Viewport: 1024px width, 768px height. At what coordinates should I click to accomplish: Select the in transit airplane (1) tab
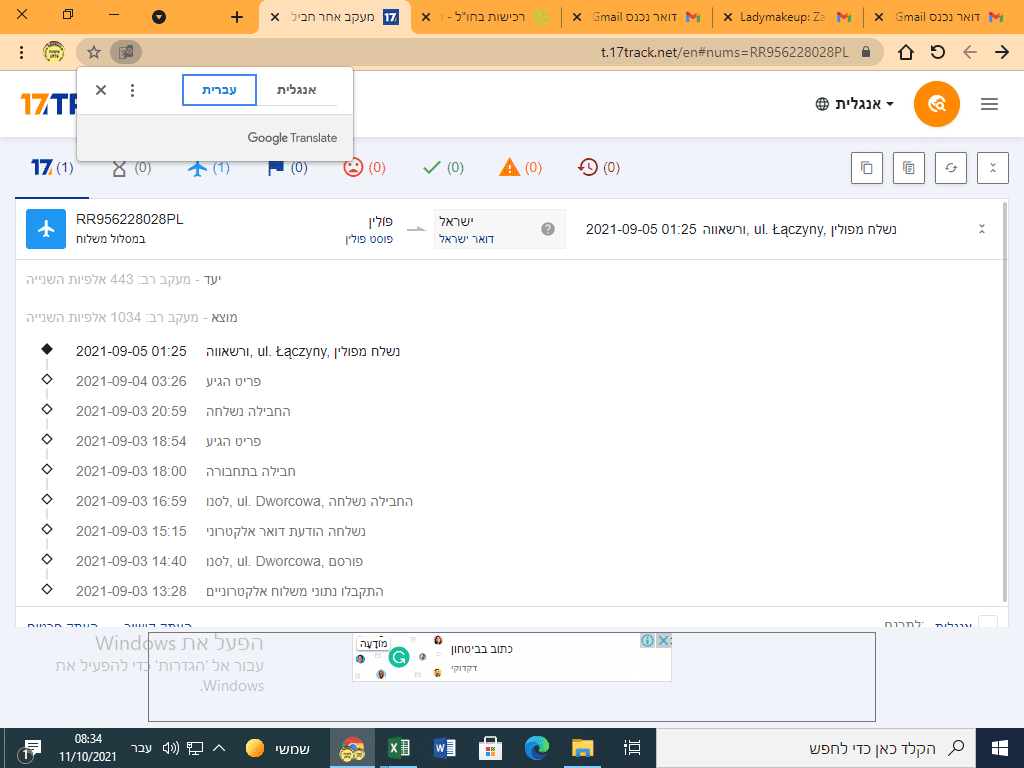208,168
